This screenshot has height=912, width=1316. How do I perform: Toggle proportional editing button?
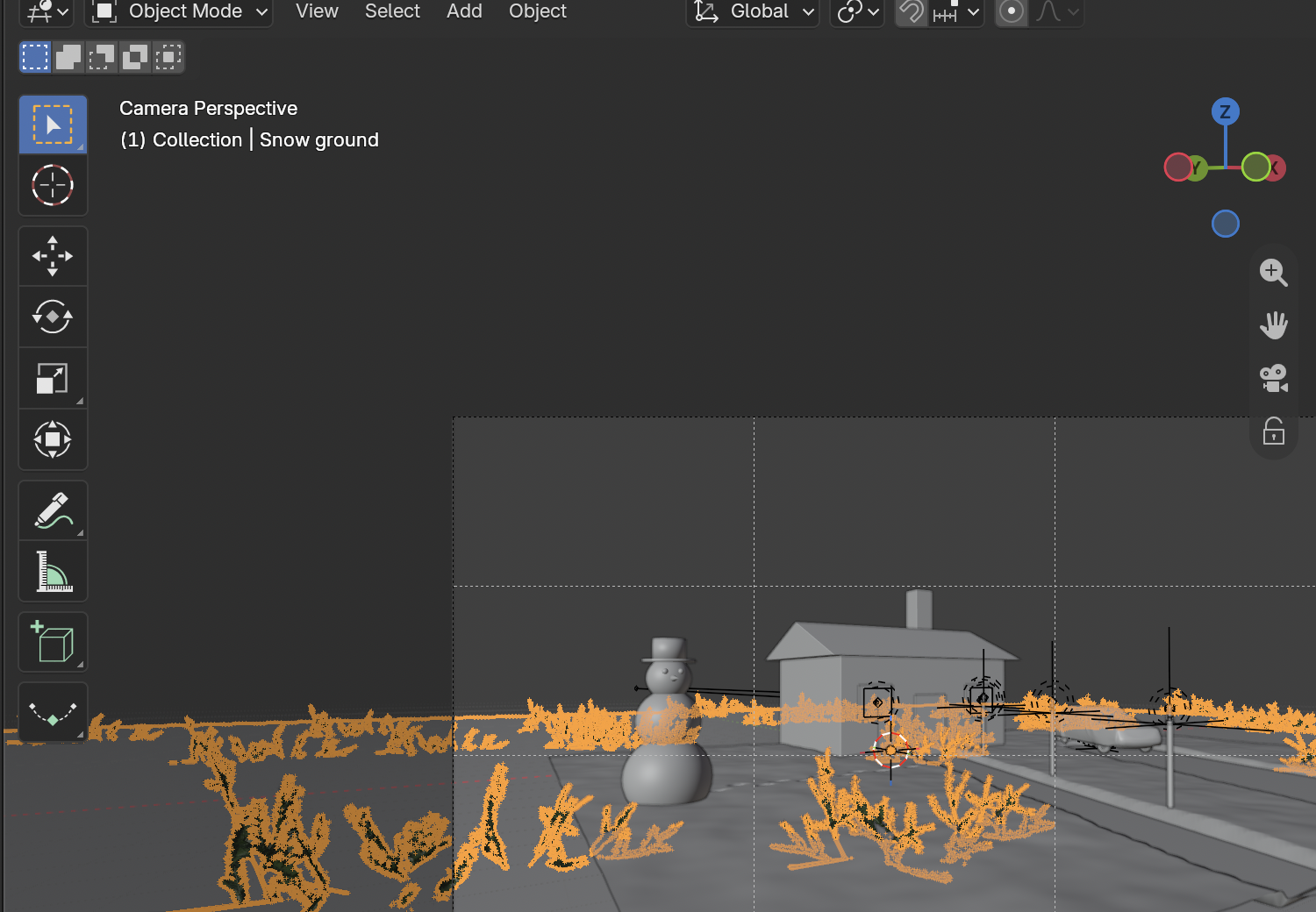click(1012, 12)
